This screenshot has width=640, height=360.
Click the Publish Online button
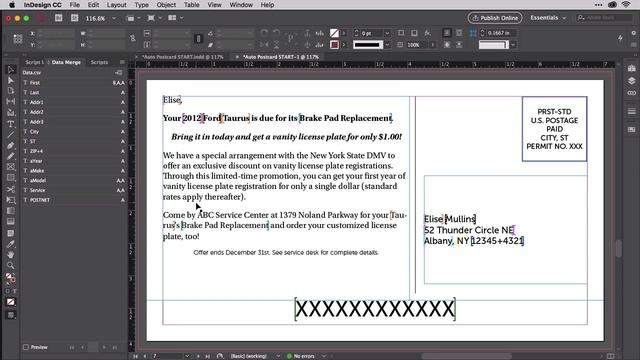click(x=495, y=18)
